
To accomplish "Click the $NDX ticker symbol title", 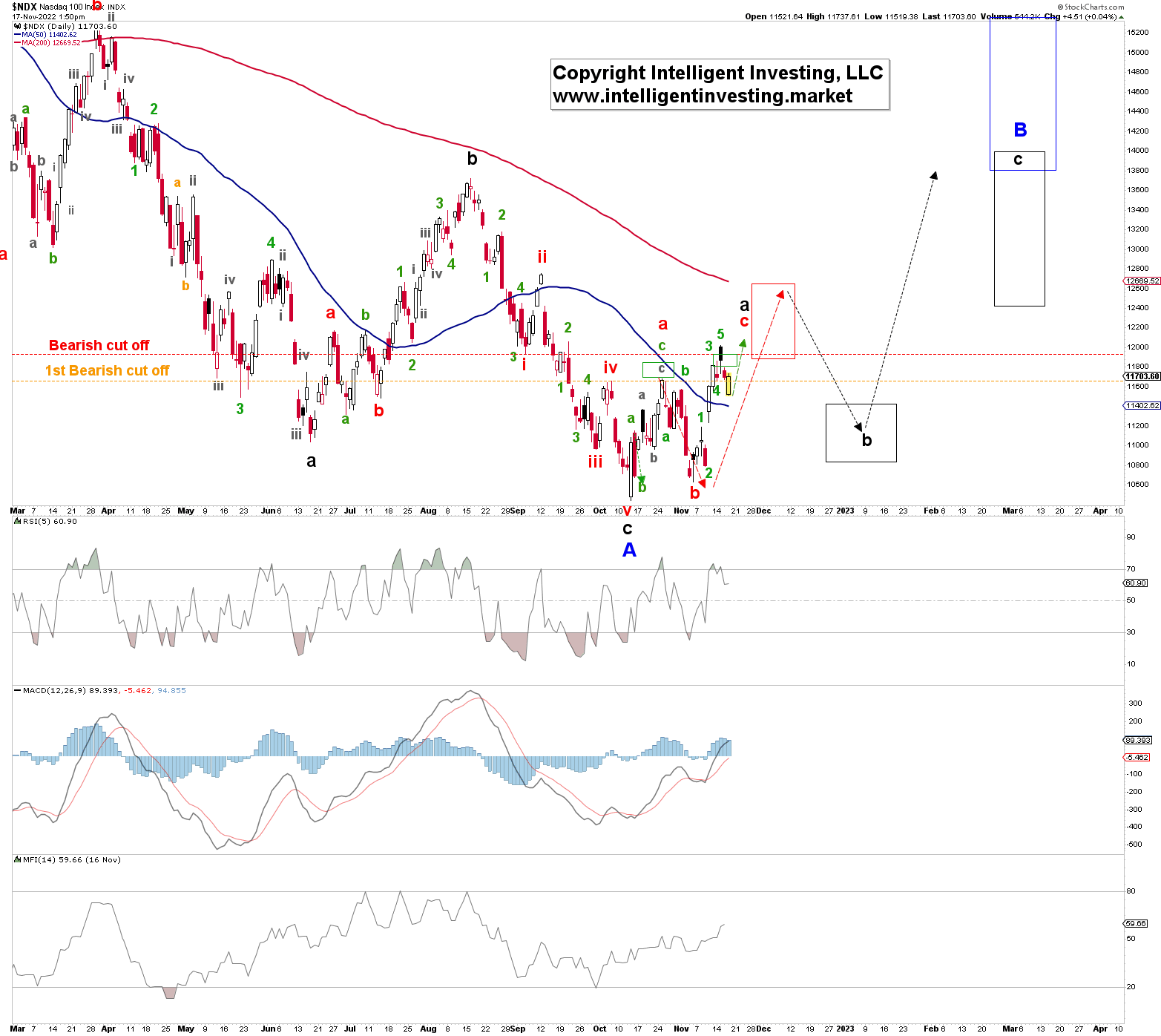I will coord(24,7).
